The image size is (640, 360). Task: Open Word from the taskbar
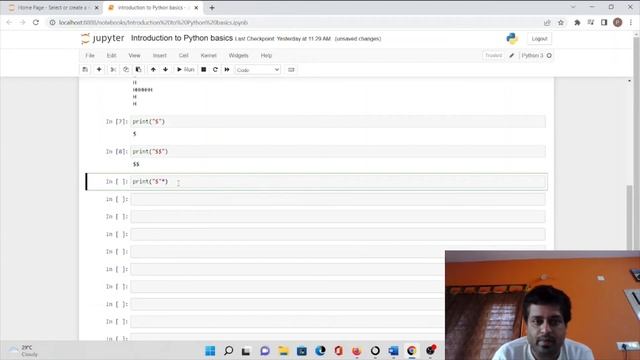(x=393, y=351)
